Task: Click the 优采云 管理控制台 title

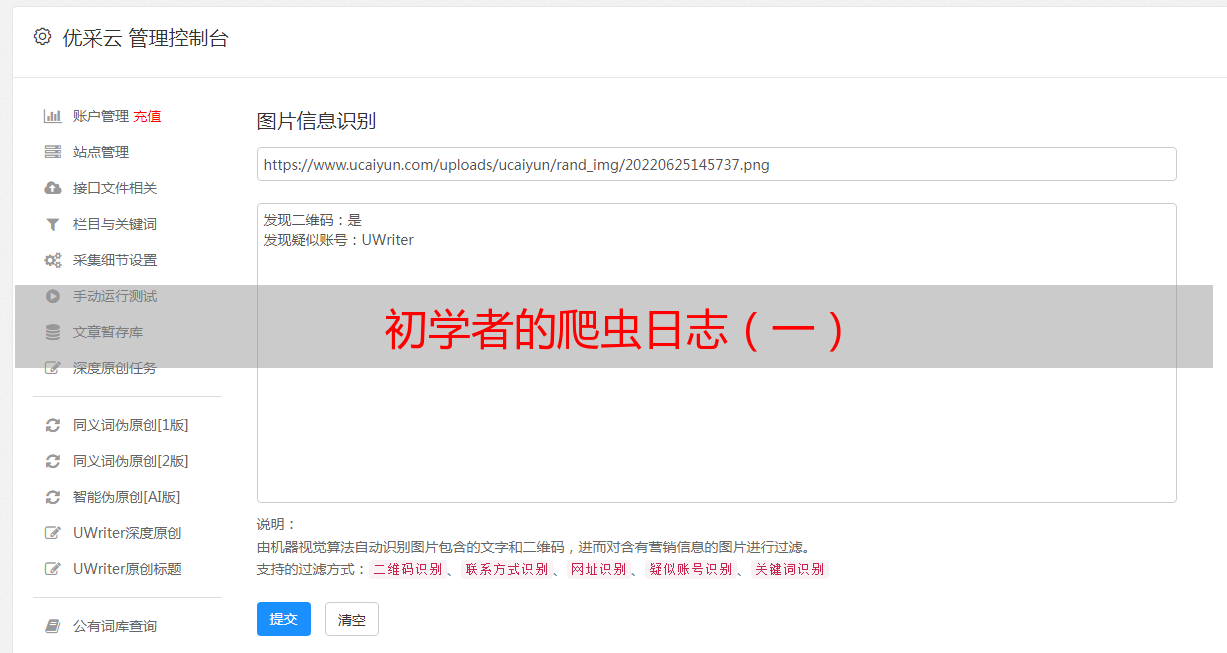Action: click(x=145, y=38)
